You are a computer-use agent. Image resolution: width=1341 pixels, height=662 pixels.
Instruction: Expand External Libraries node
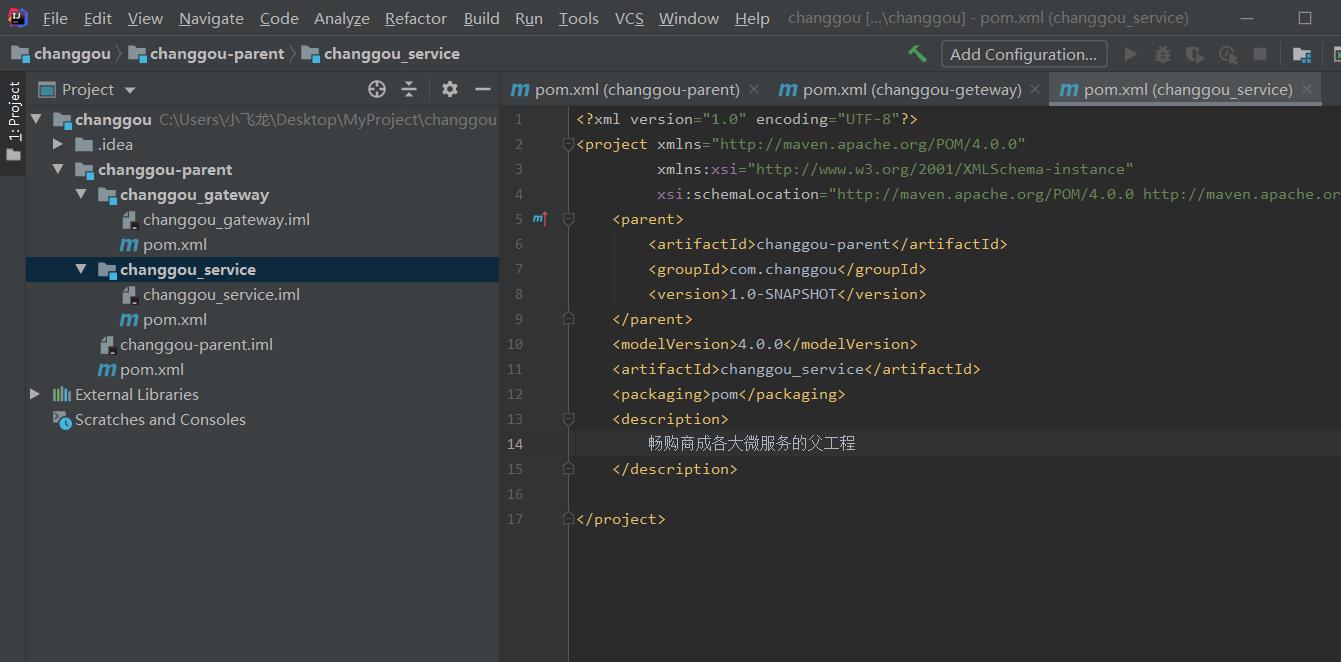click(x=35, y=394)
